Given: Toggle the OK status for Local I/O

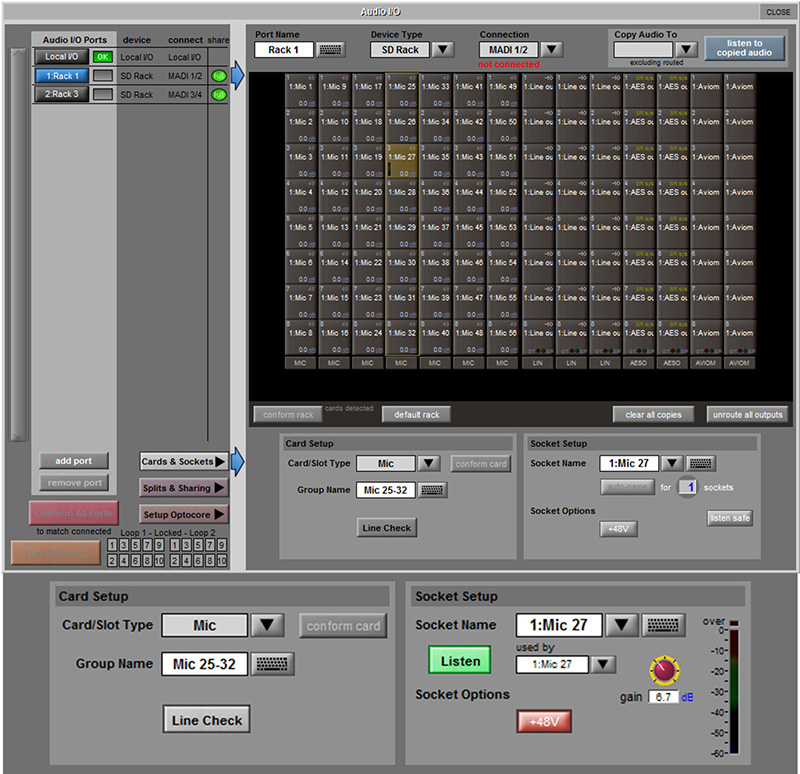Looking at the screenshot, I should pos(103,57).
